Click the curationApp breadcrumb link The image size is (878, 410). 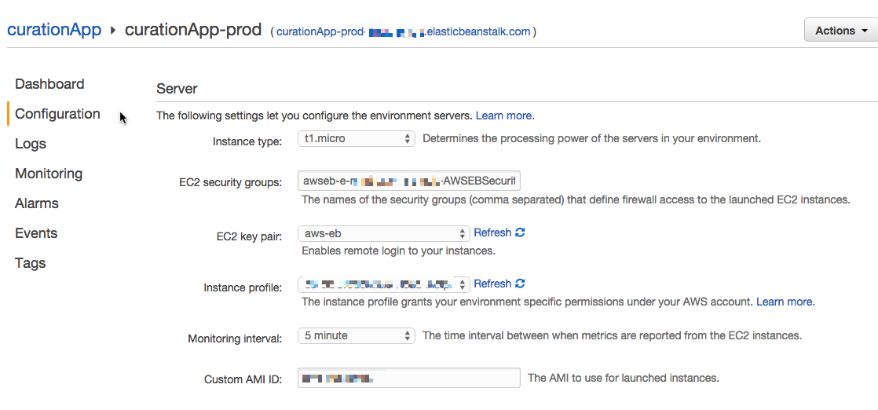54,30
